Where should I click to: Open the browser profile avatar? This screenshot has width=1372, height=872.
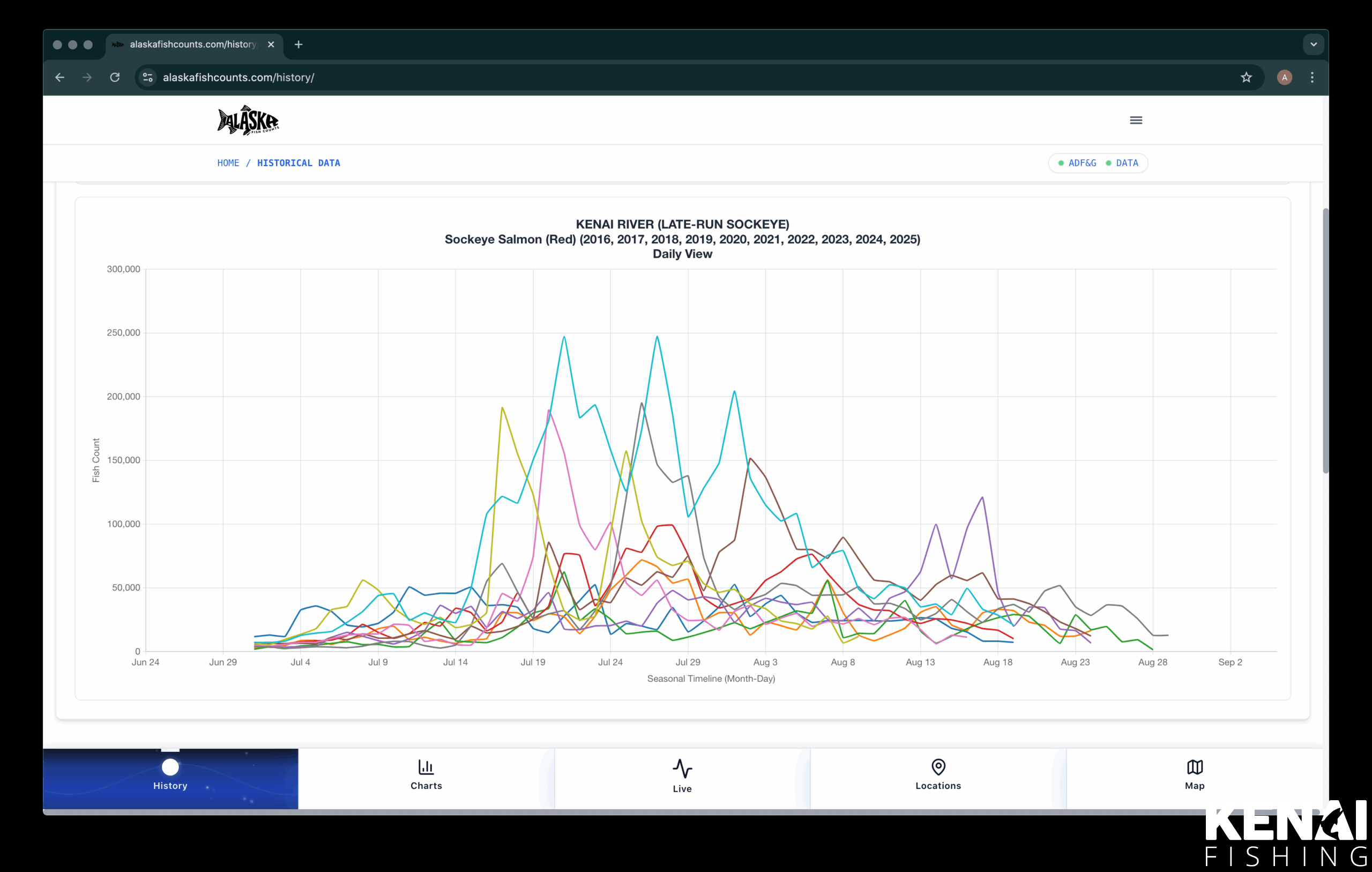1284,78
